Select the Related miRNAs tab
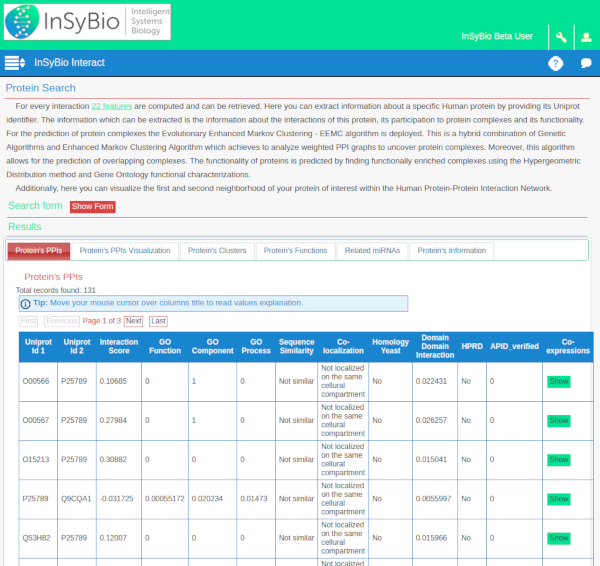The width and height of the screenshot is (600, 566). (371, 250)
